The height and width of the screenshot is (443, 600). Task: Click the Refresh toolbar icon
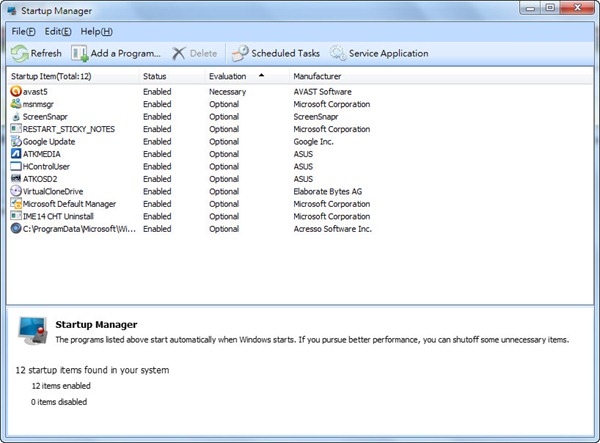point(20,53)
